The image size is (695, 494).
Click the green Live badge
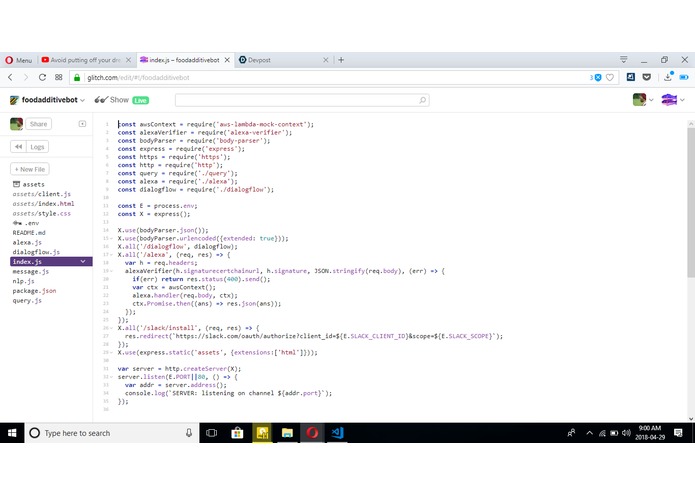[x=141, y=101]
